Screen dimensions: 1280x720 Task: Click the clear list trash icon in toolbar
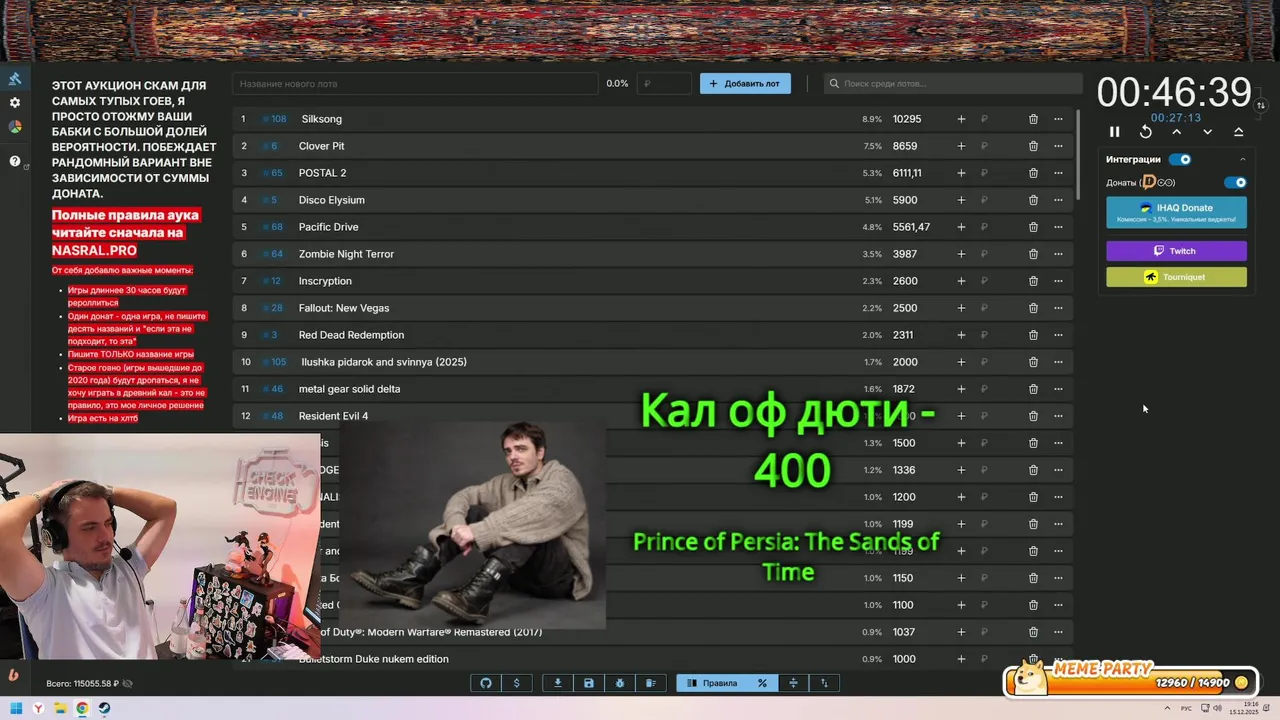(651, 683)
